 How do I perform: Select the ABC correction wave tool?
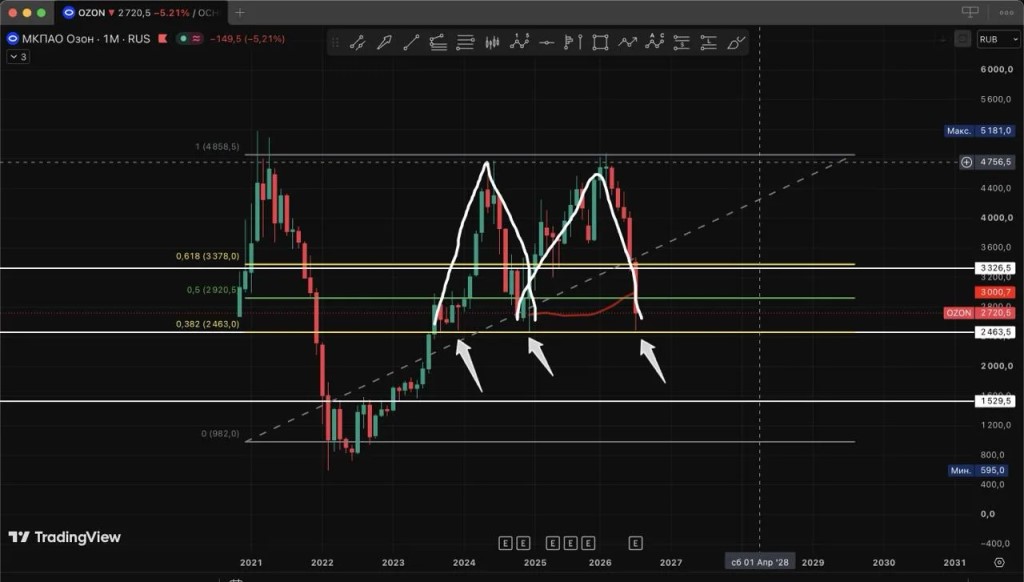[654, 42]
